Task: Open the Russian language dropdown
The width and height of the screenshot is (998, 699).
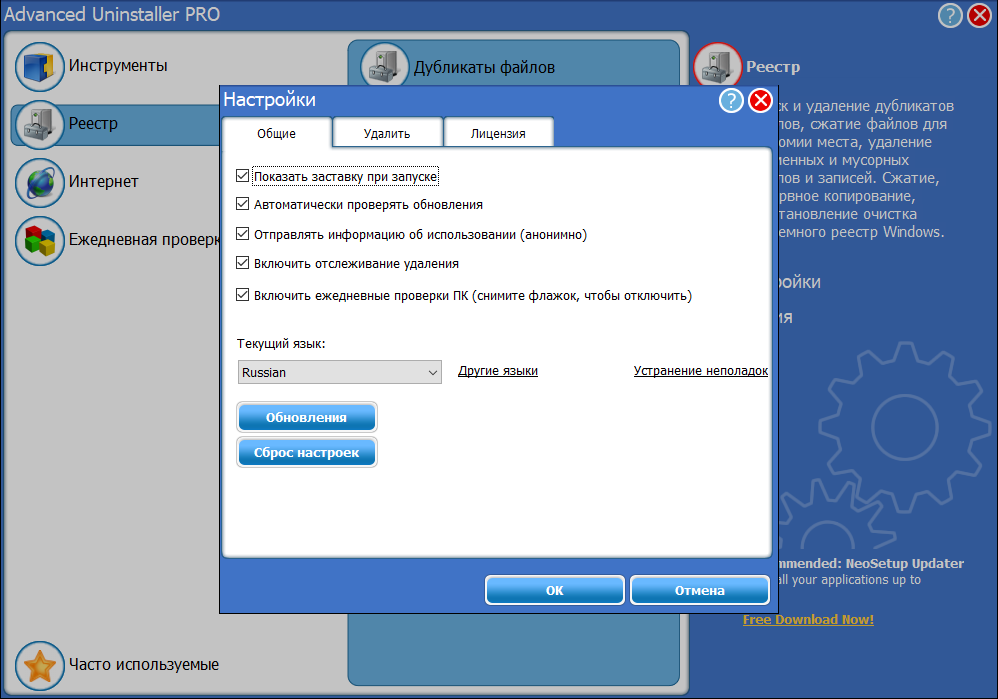Action: tap(339, 372)
